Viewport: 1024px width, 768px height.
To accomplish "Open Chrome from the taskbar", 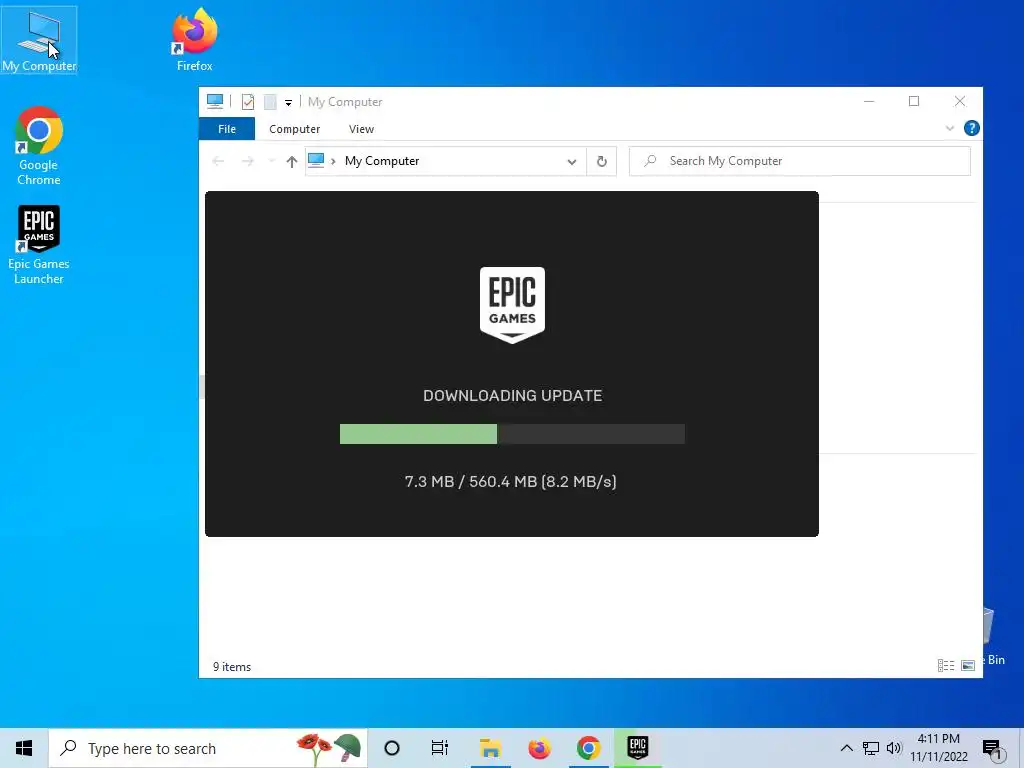I will click(x=588, y=748).
